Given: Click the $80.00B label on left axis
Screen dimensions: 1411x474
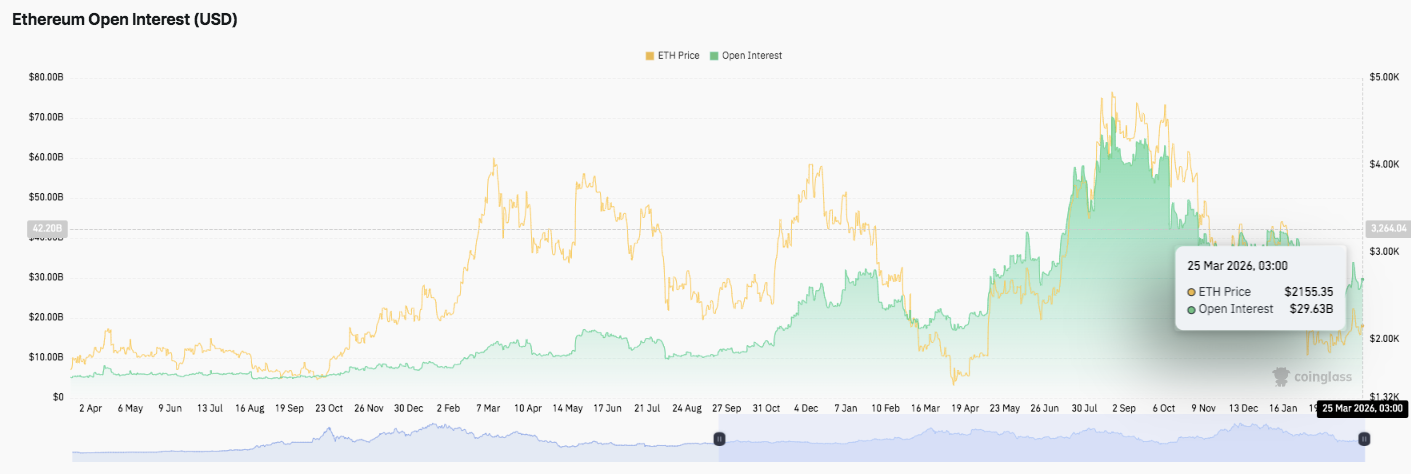Looking at the screenshot, I should click(47, 77).
